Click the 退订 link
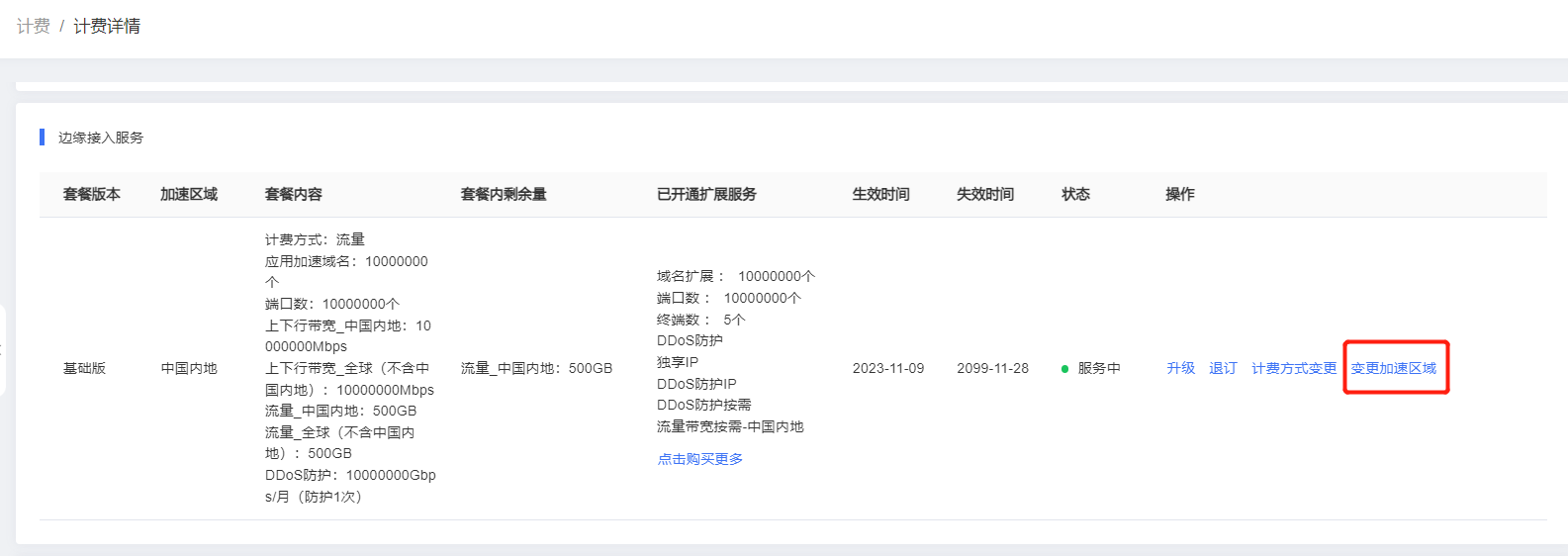This screenshot has height=556, width=1568. (x=1223, y=368)
